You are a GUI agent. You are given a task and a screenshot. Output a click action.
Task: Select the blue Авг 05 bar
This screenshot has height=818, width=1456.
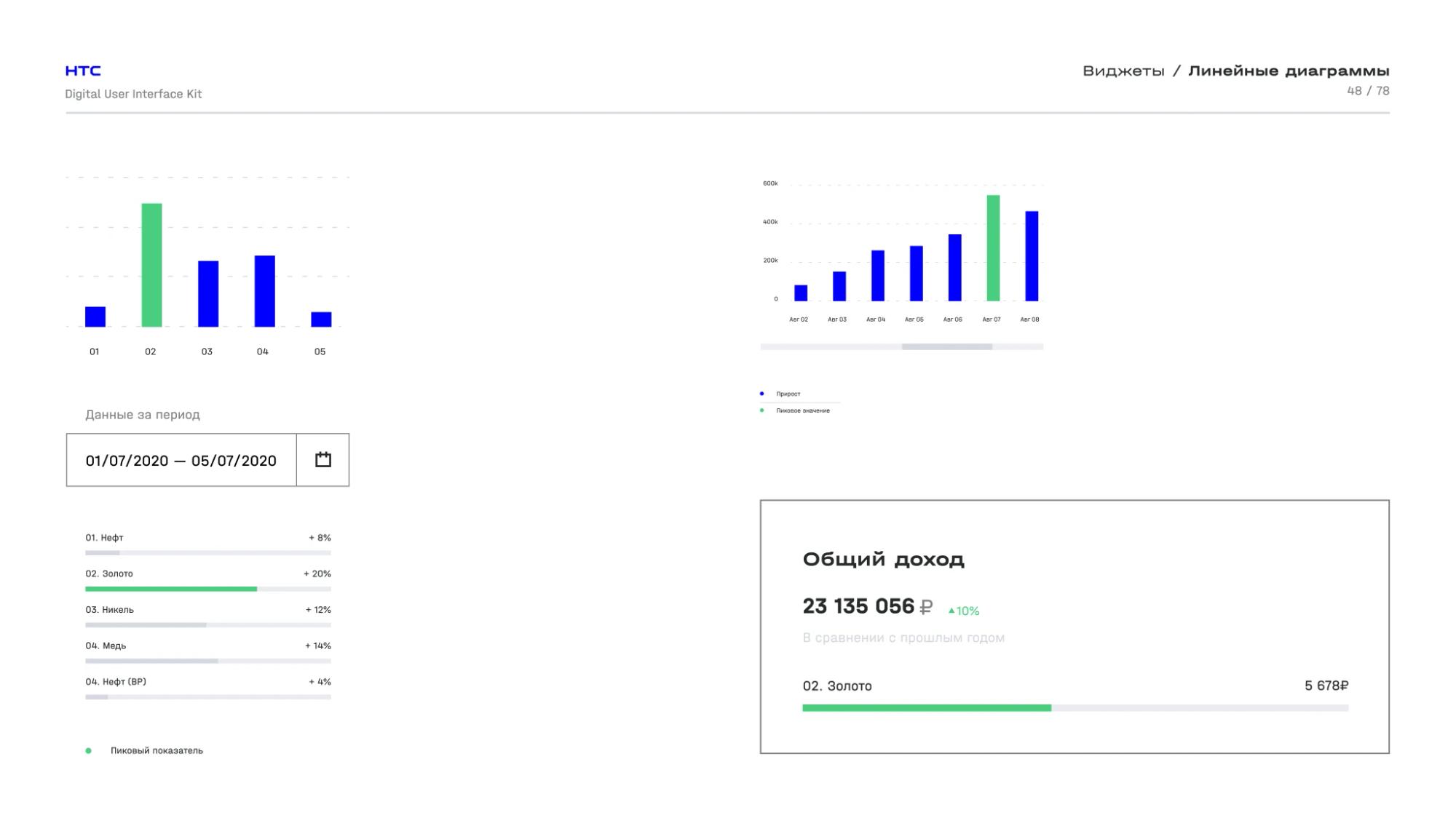tap(916, 274)
